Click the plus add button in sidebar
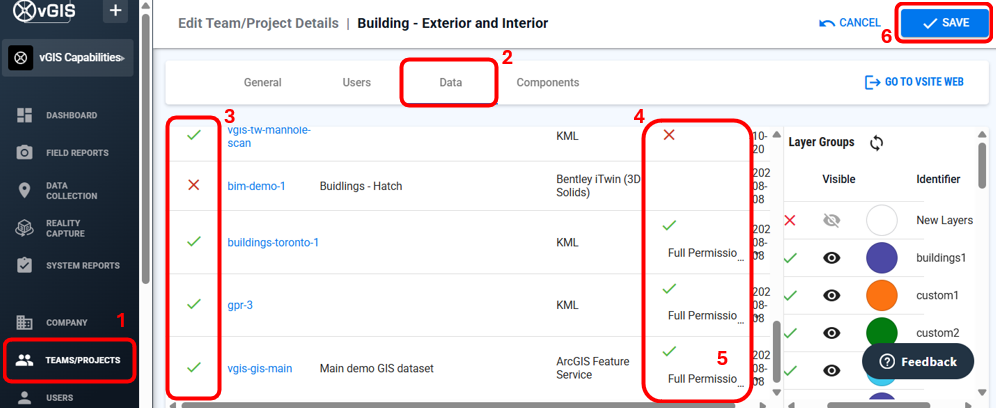This screenshot has width=996, height=408. pyautogui.click(x=115, y=11)
